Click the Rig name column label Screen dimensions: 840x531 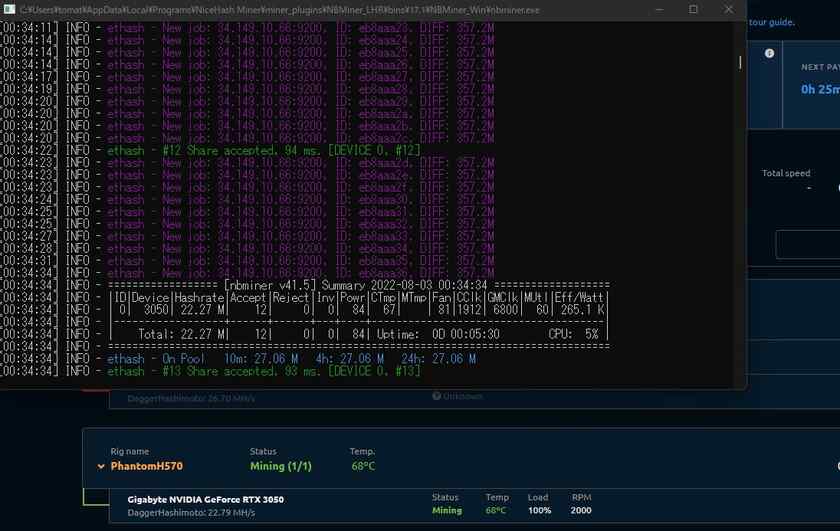point(130,451)
